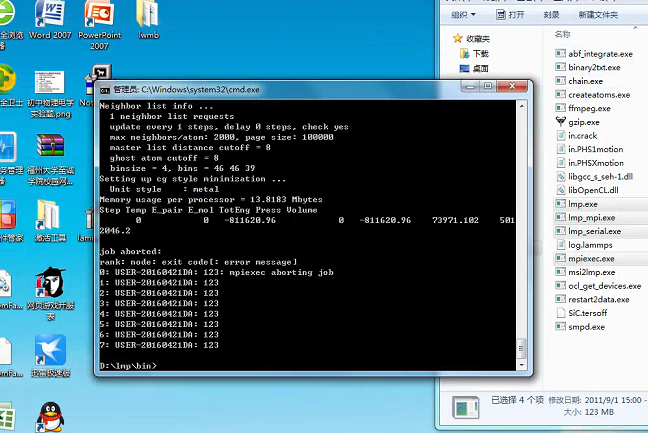Select the in.PHSXmotion file name
Screen dimensions: 648x433
click(596, 163)
